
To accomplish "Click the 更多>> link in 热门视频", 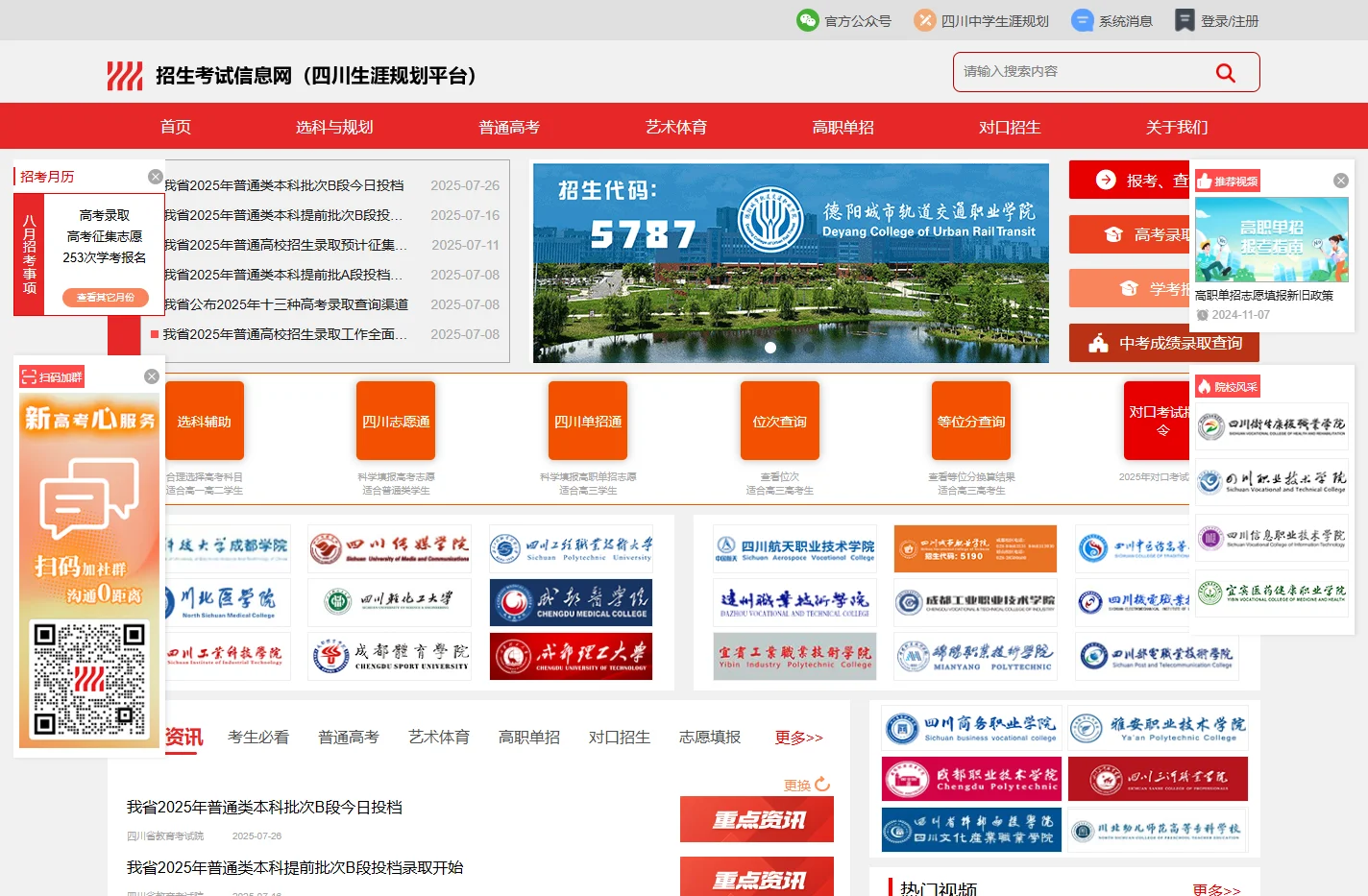I will click(x=1216, y=889).
